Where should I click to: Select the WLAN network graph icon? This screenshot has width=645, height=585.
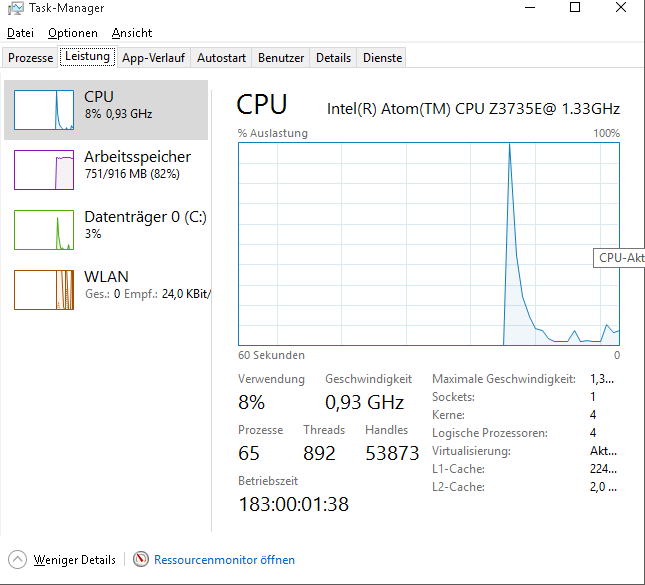coord(44,290)
